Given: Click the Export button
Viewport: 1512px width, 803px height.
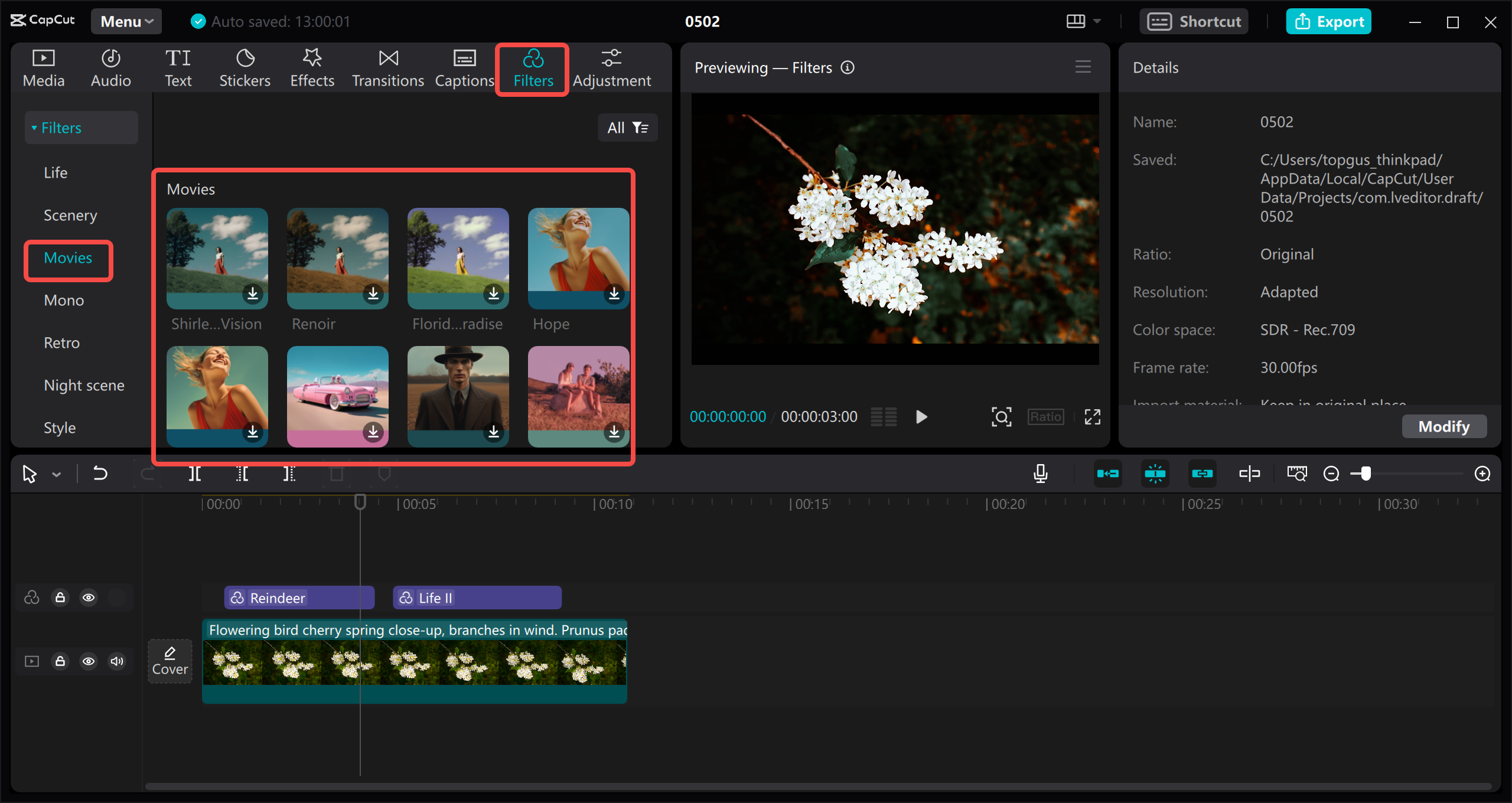Looking at the screenshot, I should [1329, 21].
